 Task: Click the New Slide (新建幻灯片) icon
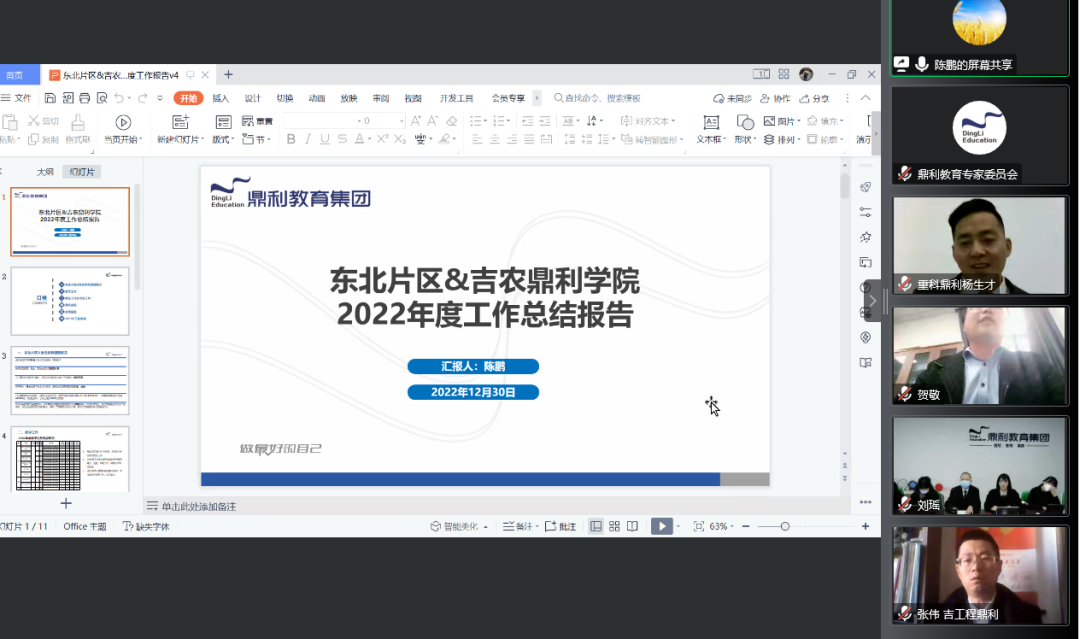tap(180, 122)
